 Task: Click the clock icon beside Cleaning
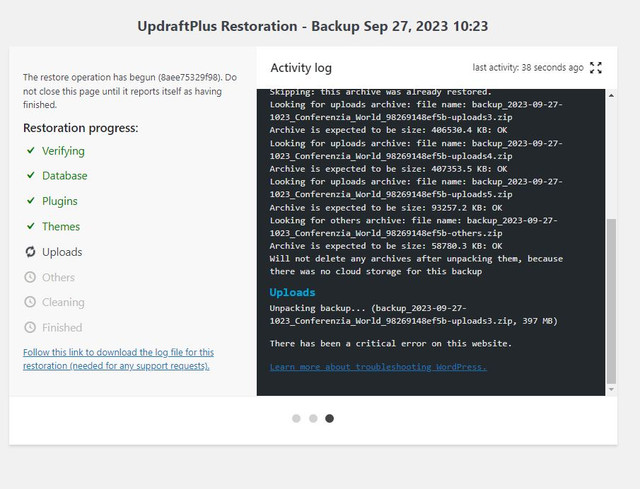(x=30, y=302)
